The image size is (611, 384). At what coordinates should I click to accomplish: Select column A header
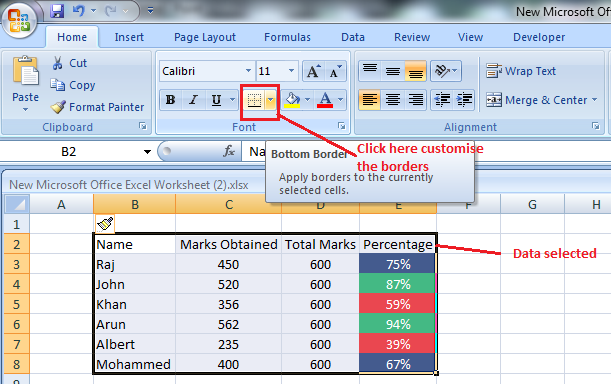click(x=62, y=204)
